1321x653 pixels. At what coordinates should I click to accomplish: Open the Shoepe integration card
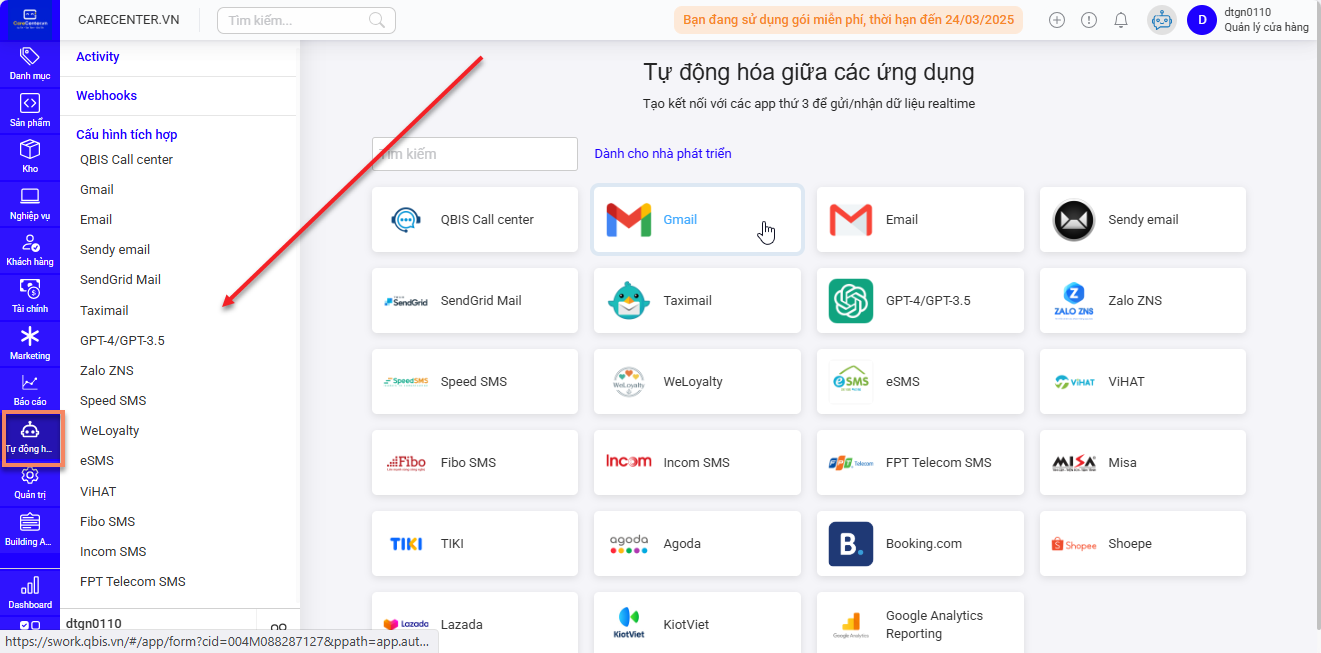pos(1143,544)
